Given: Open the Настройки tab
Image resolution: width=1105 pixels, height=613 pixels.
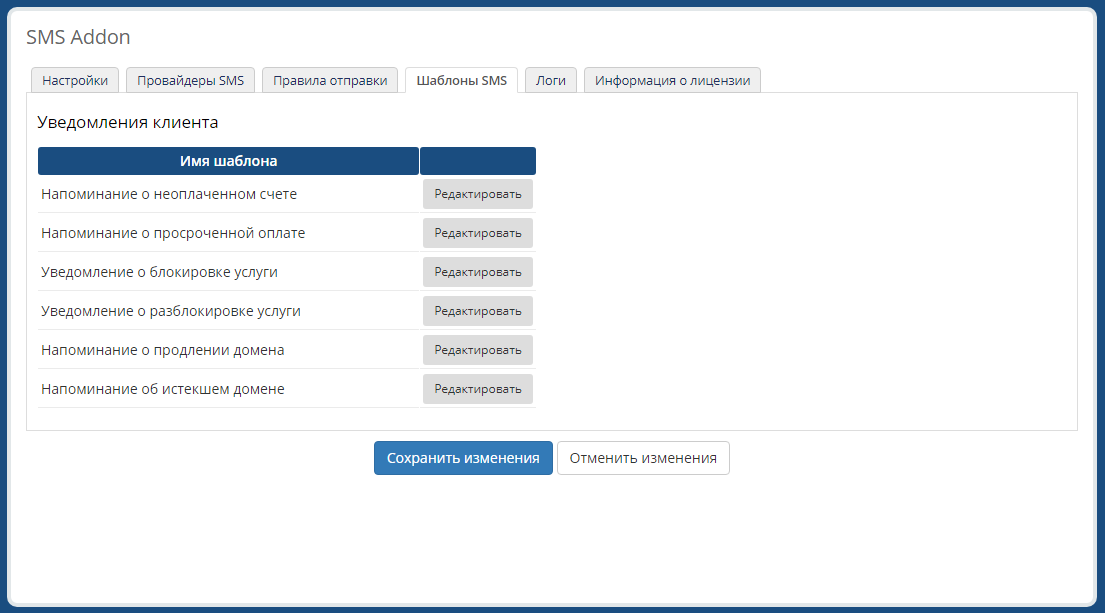Looking at the screenshot, I should (75, 81).
